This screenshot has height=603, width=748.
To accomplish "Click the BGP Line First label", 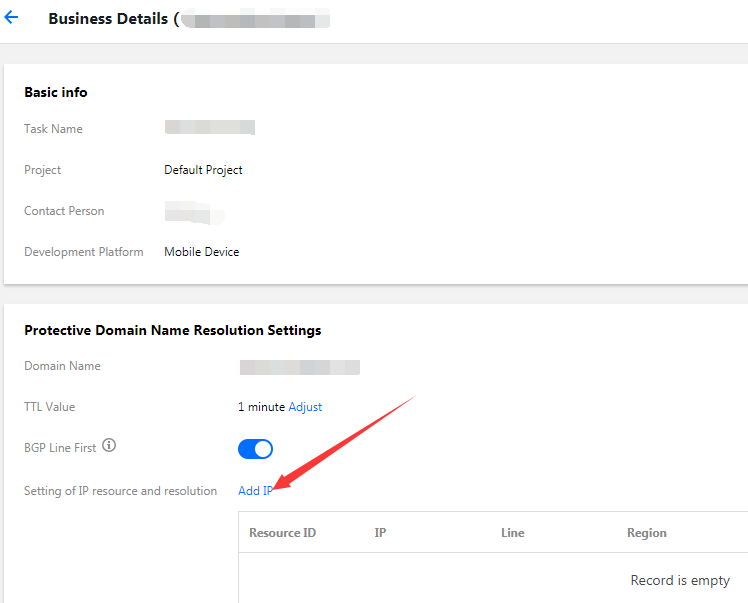I will click(60, 448).
